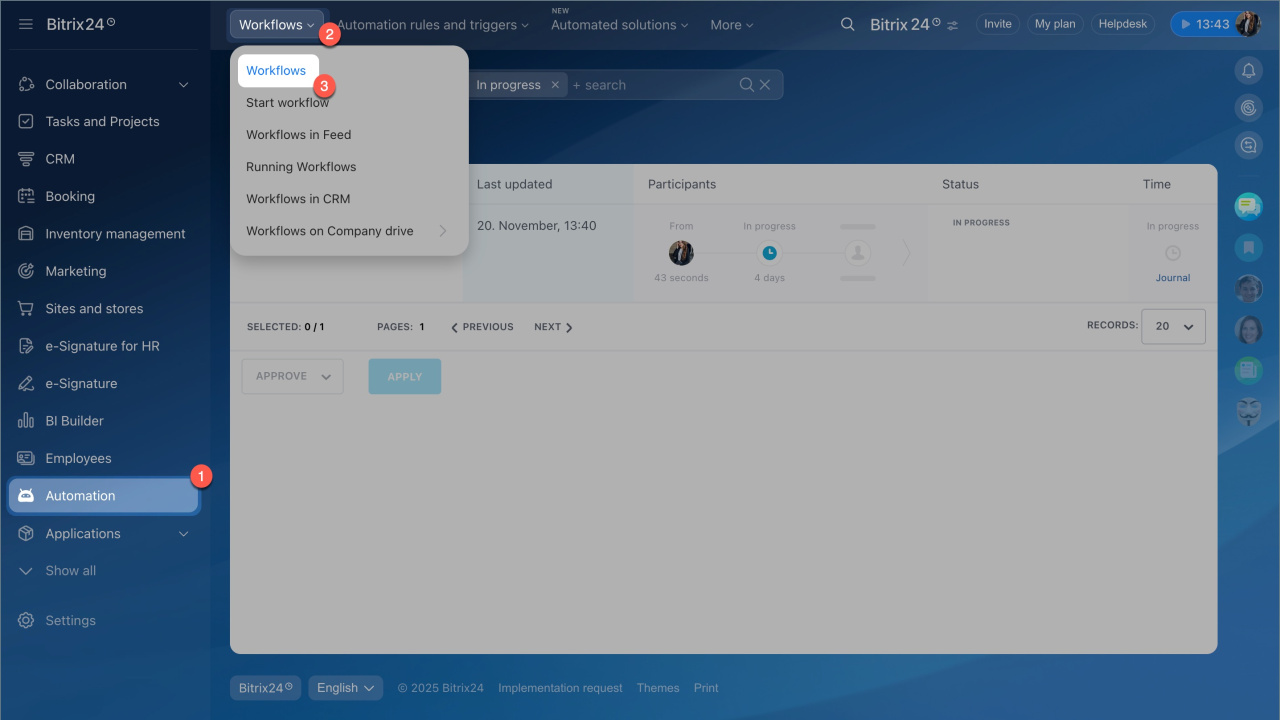Choose Workflows in CRM menu entry
The width and height of the screenshot is (1280, 720).
pos(298,199)
